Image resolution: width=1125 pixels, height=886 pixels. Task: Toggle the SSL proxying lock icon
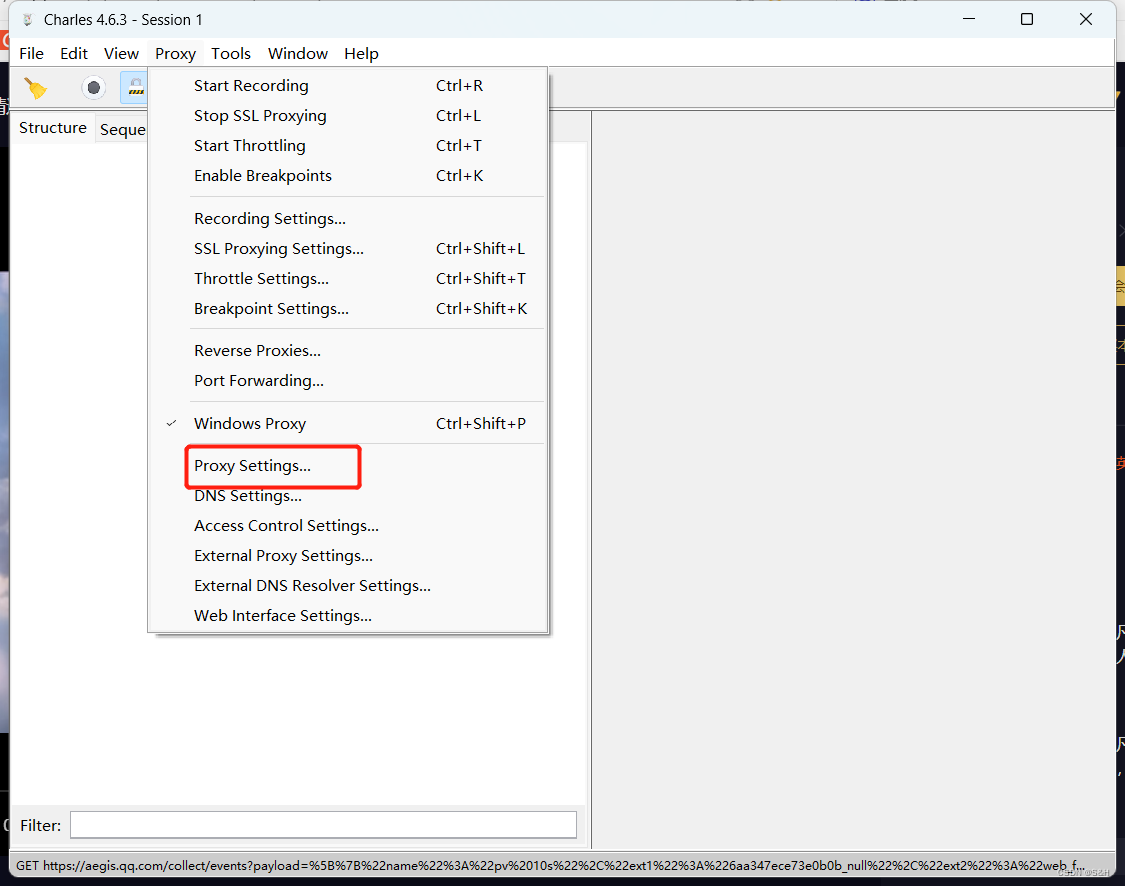click(x=134, y=88)
